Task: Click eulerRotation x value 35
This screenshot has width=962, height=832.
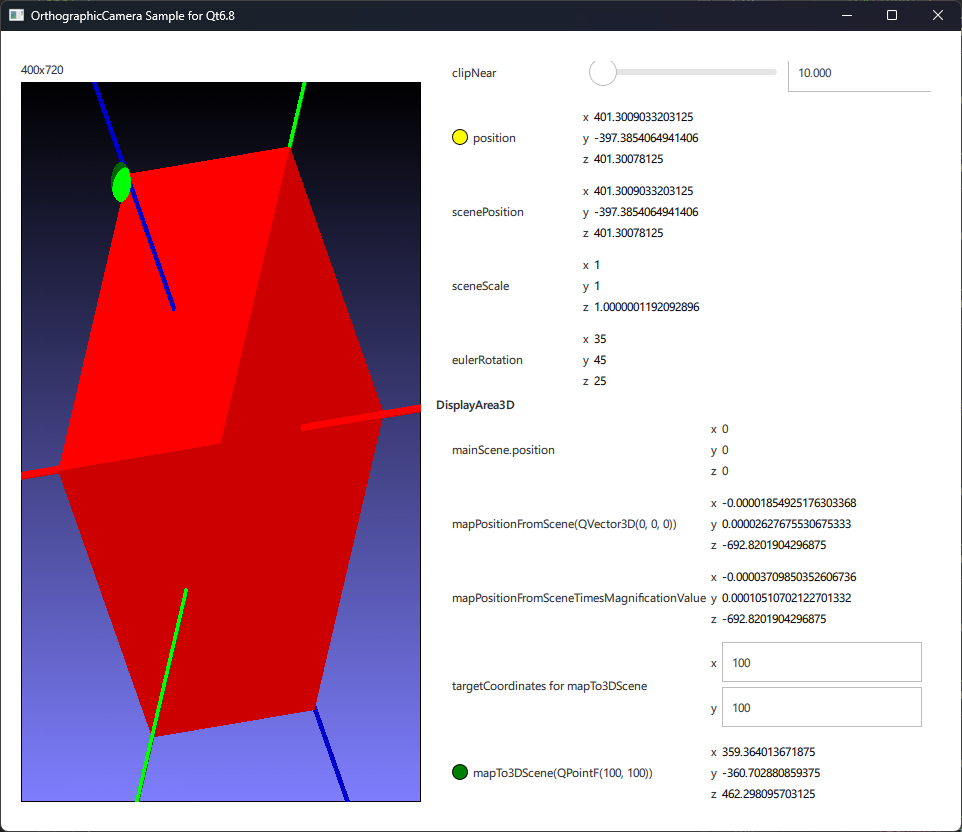Action: pyautogui.click(x=600, y=339)
